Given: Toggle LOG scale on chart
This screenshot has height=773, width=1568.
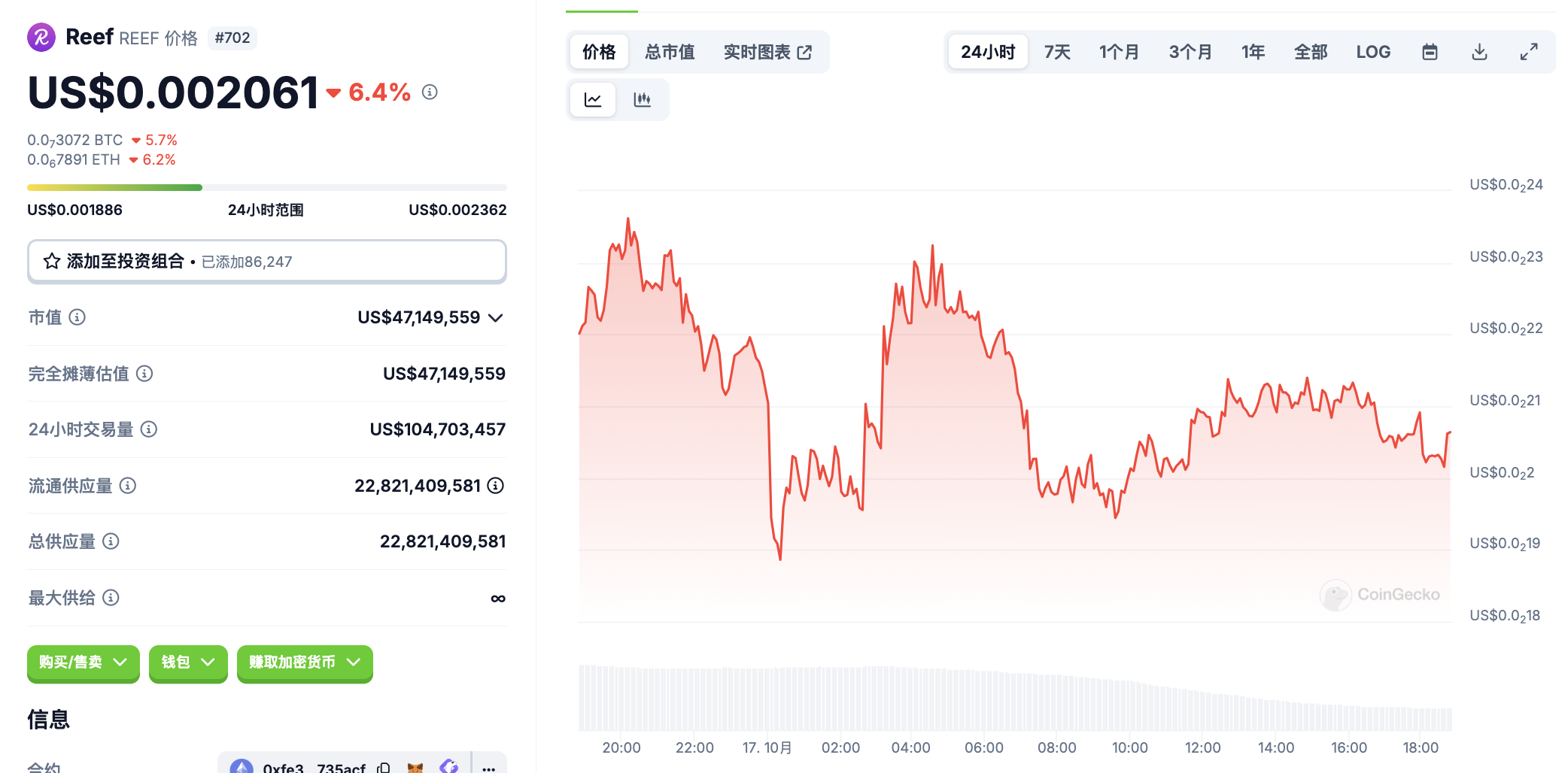Looking at the screenshot, I should 1373,52.
